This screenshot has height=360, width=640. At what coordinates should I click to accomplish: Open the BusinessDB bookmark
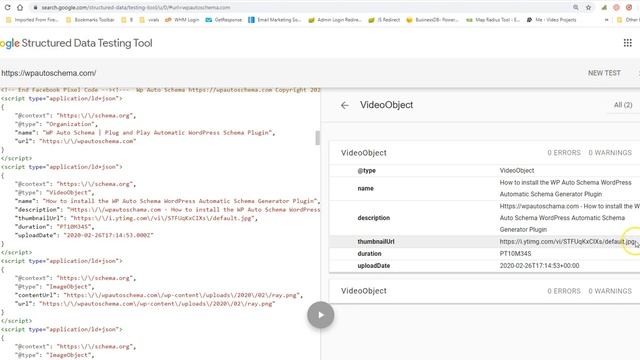coord(432,20)
